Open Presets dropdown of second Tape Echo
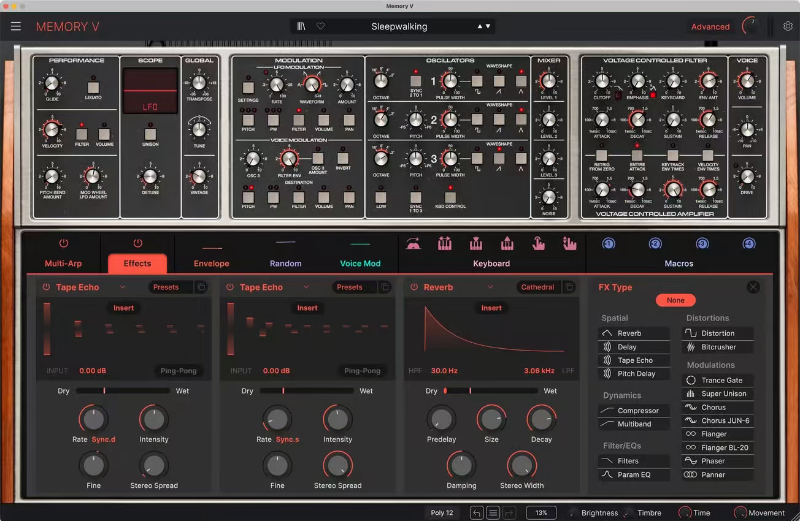 point(354,287)
